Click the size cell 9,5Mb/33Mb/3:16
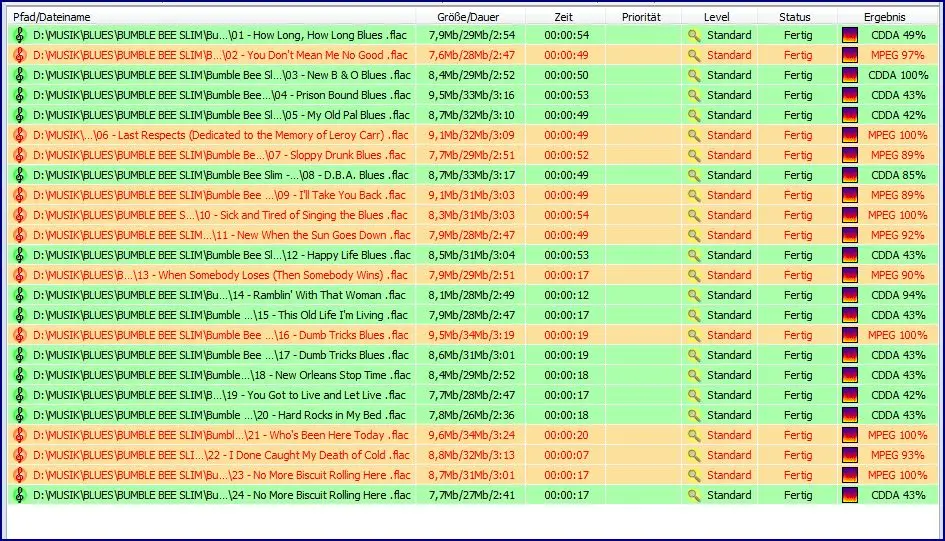Image resolution: width=945 pixels, height=541 pixels. pos(471,95)
